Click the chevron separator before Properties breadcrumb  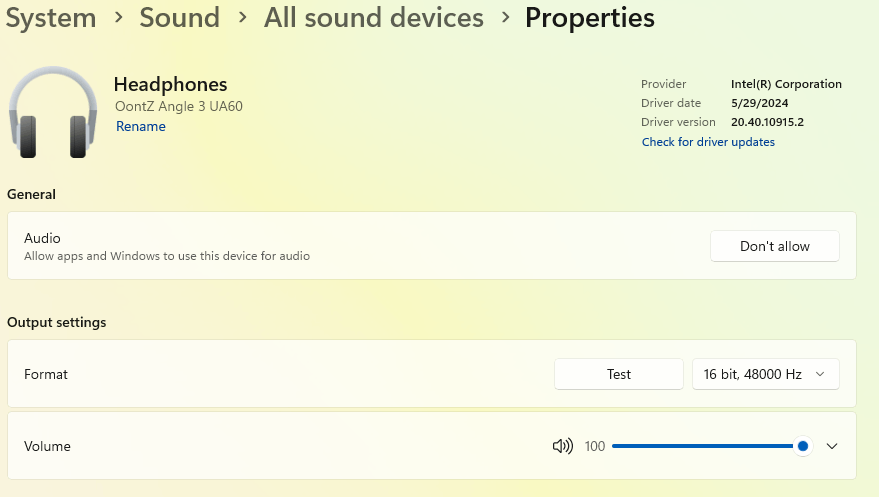click(504, 18)
